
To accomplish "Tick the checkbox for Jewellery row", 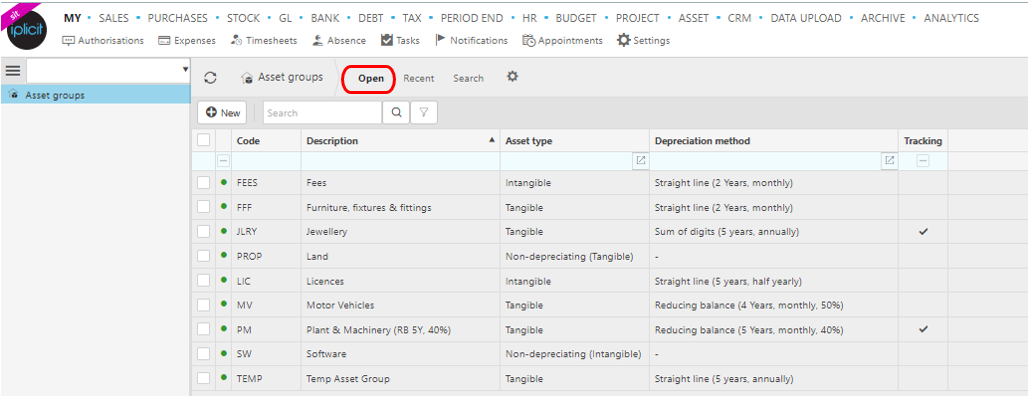I will coord(204,231).
